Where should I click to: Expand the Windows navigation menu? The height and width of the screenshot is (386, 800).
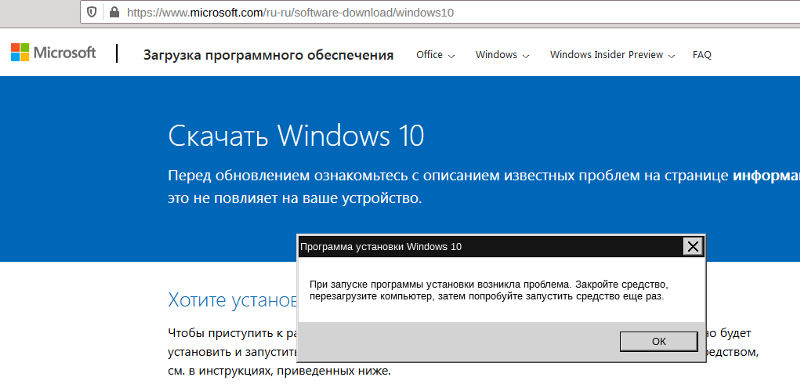coord(502,55)
